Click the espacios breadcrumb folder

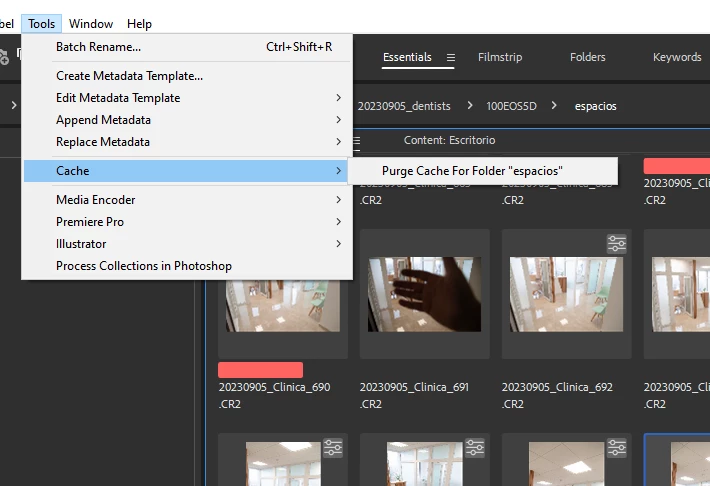pos(595,106)
